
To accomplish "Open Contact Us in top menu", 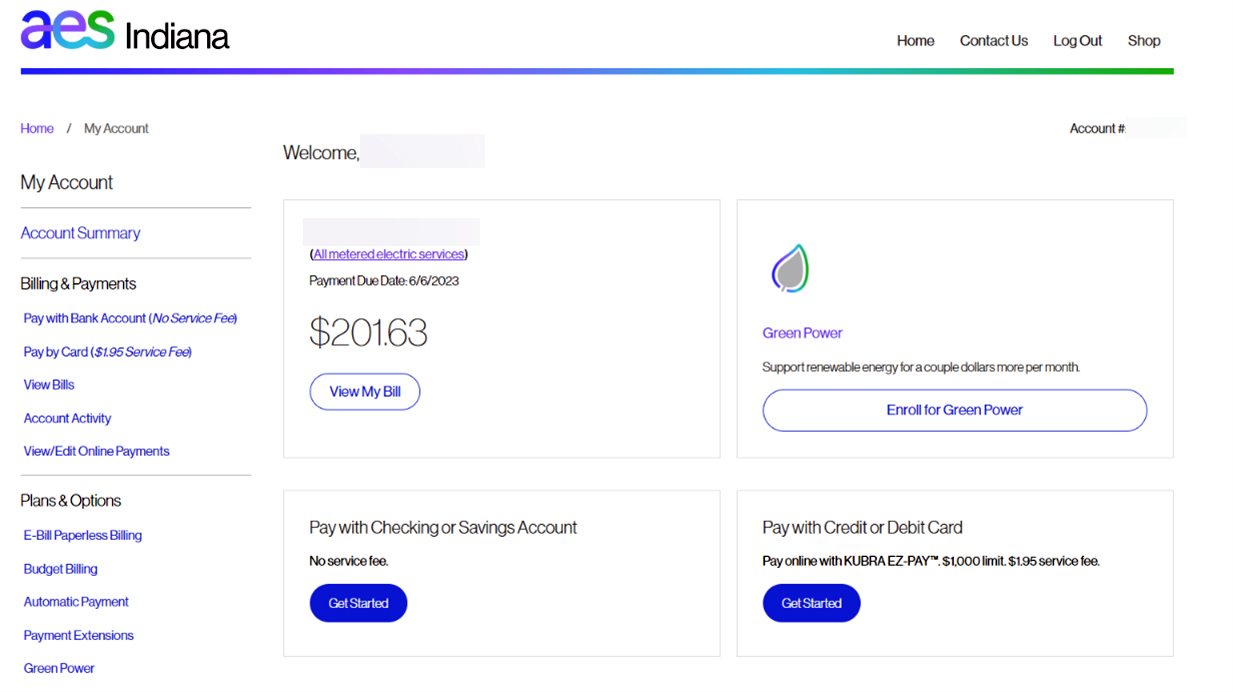I will (x=993, y=41).
